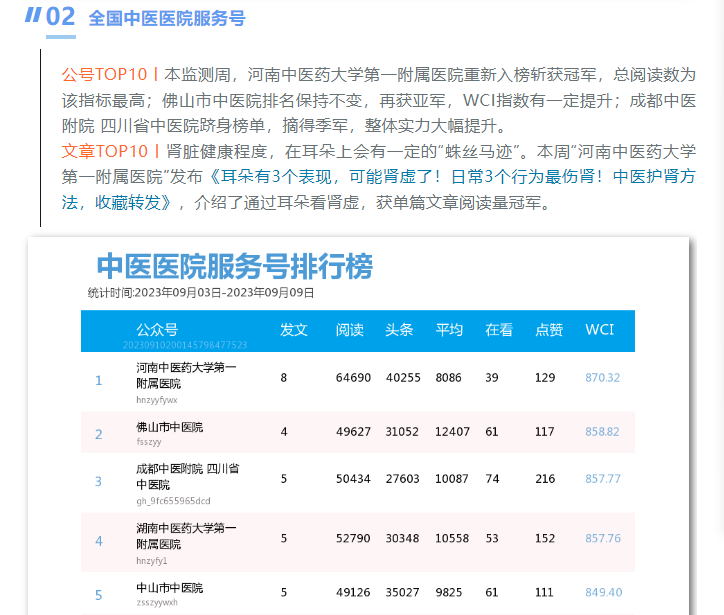The image size is (724, 615).
Task: Click 在看 value 74
Action: pos(492,479)
